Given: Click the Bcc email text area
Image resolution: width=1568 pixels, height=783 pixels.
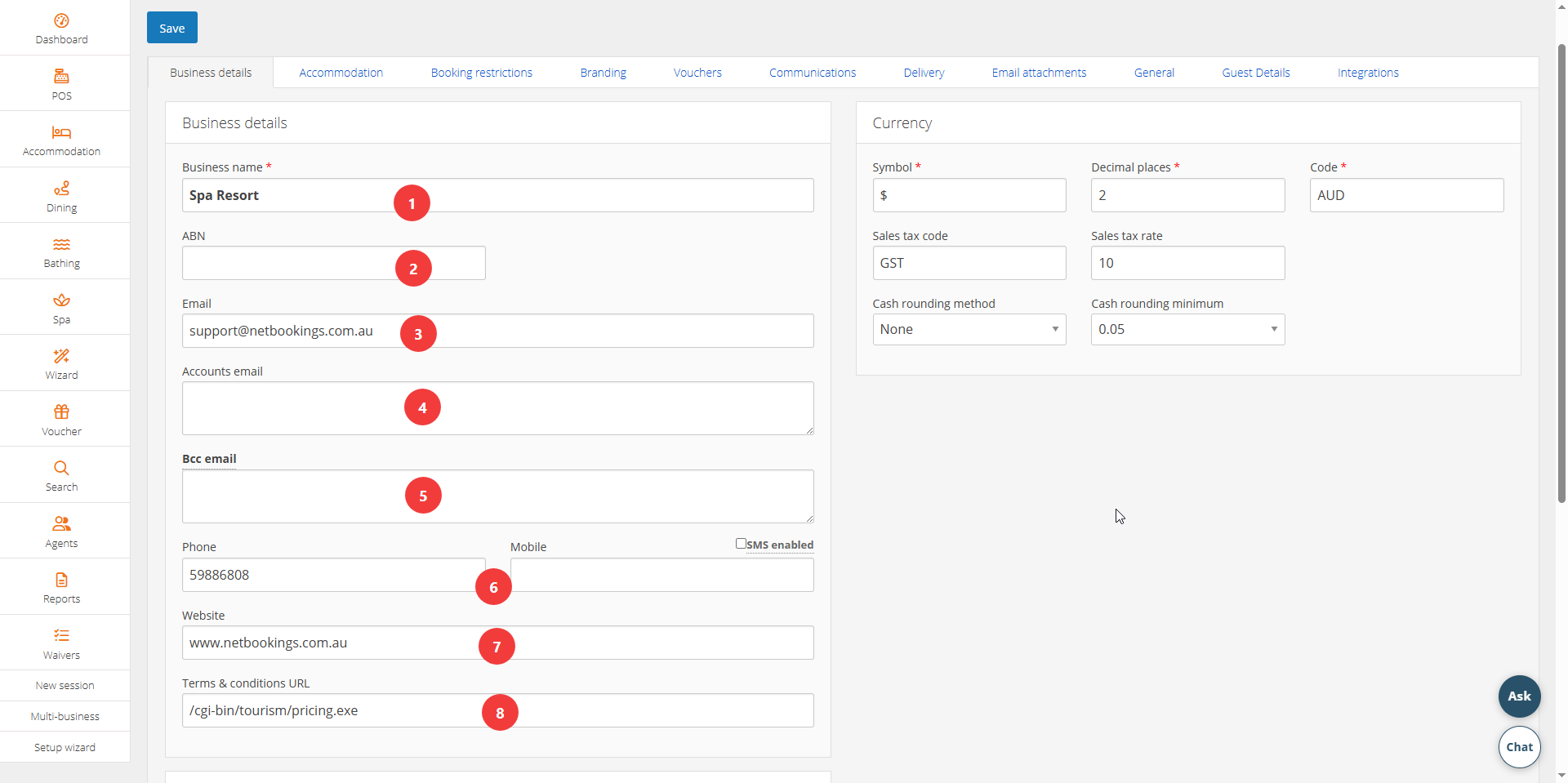Looking at the screenshot, I should point(497,496).
